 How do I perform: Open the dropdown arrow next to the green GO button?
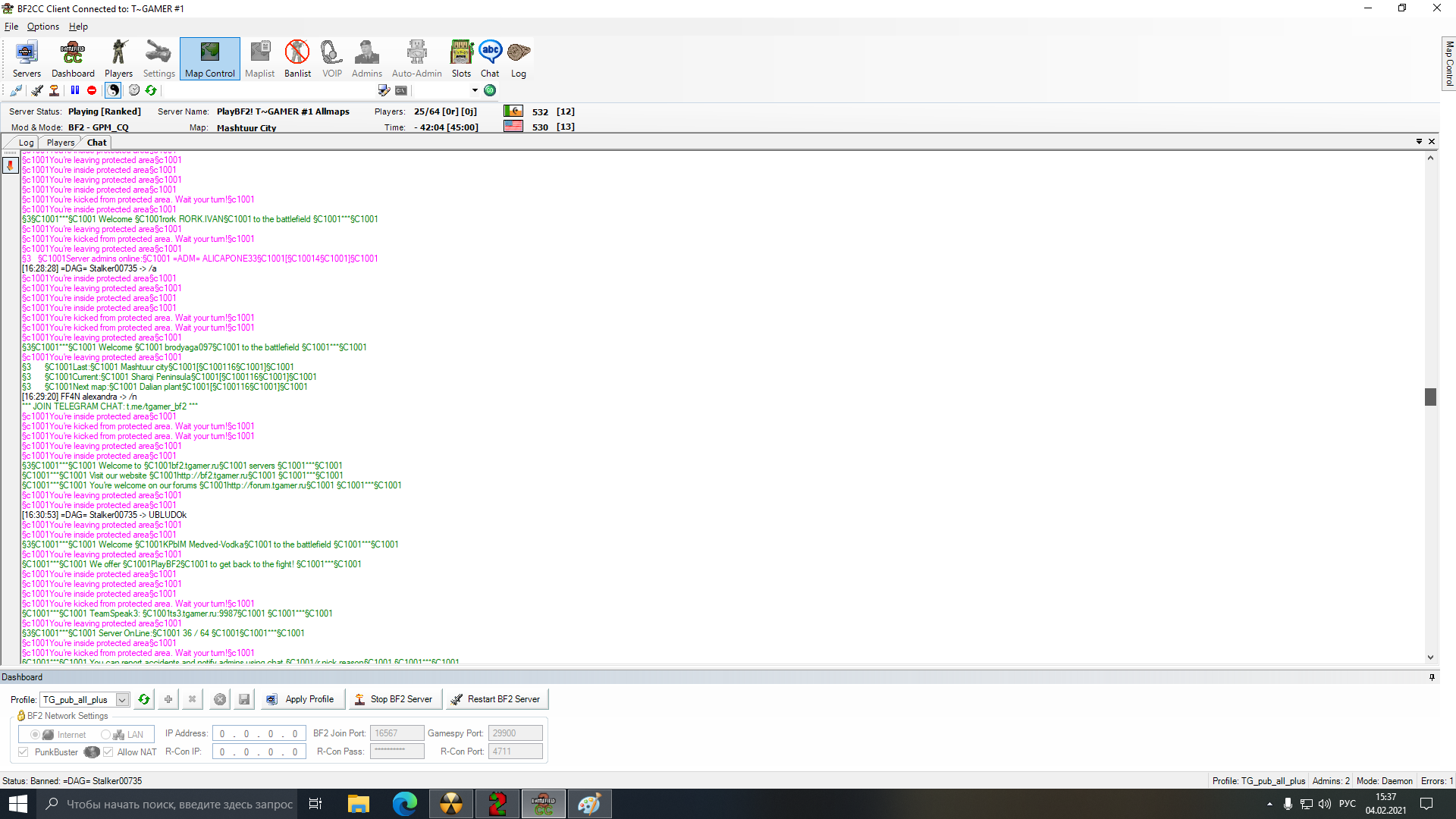(x=475, y=90)
